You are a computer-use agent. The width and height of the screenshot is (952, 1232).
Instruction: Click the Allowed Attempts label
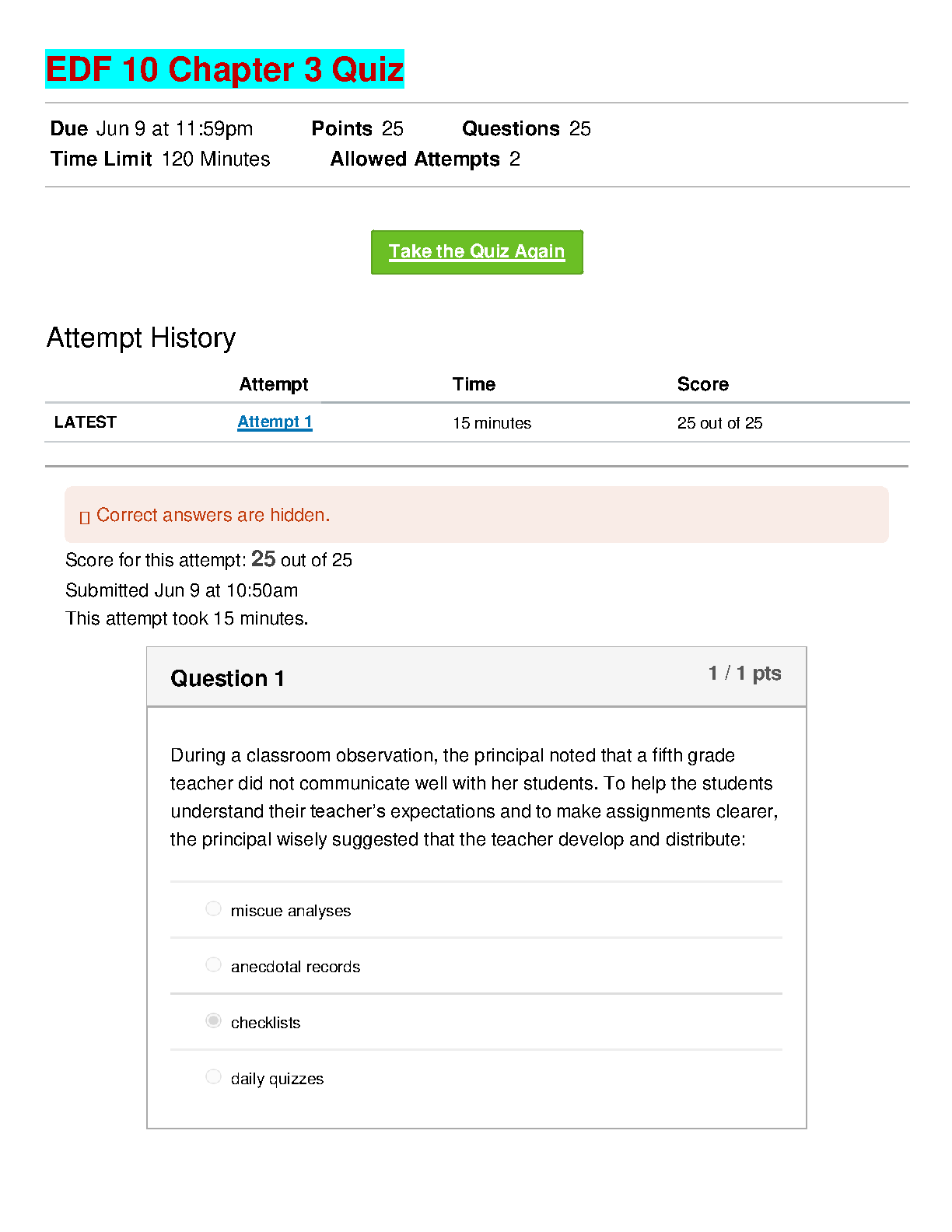(415, 159)
